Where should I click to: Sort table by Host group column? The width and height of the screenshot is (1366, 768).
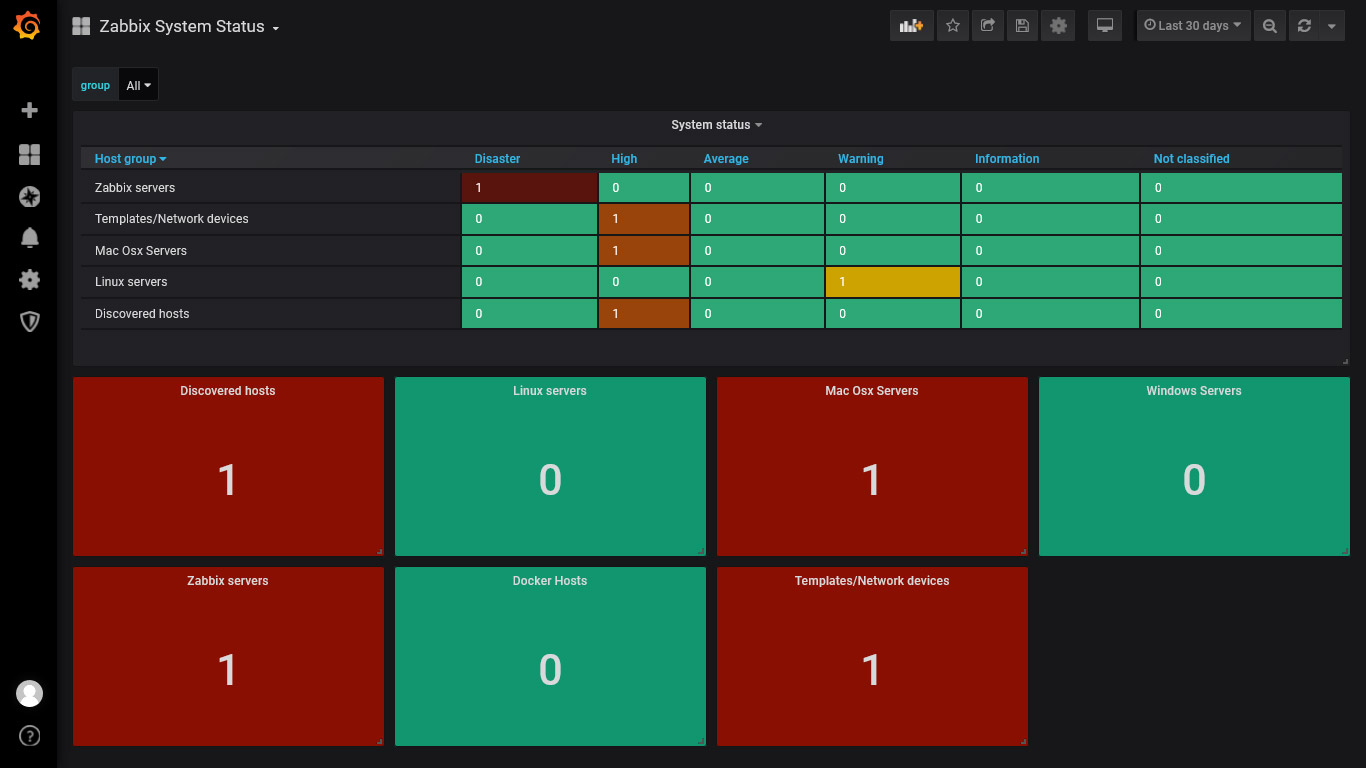(130, 159)
